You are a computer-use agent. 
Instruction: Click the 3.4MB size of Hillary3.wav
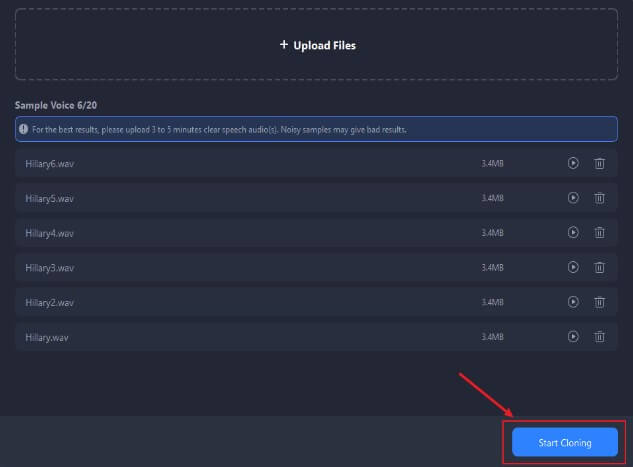point(492,268)
